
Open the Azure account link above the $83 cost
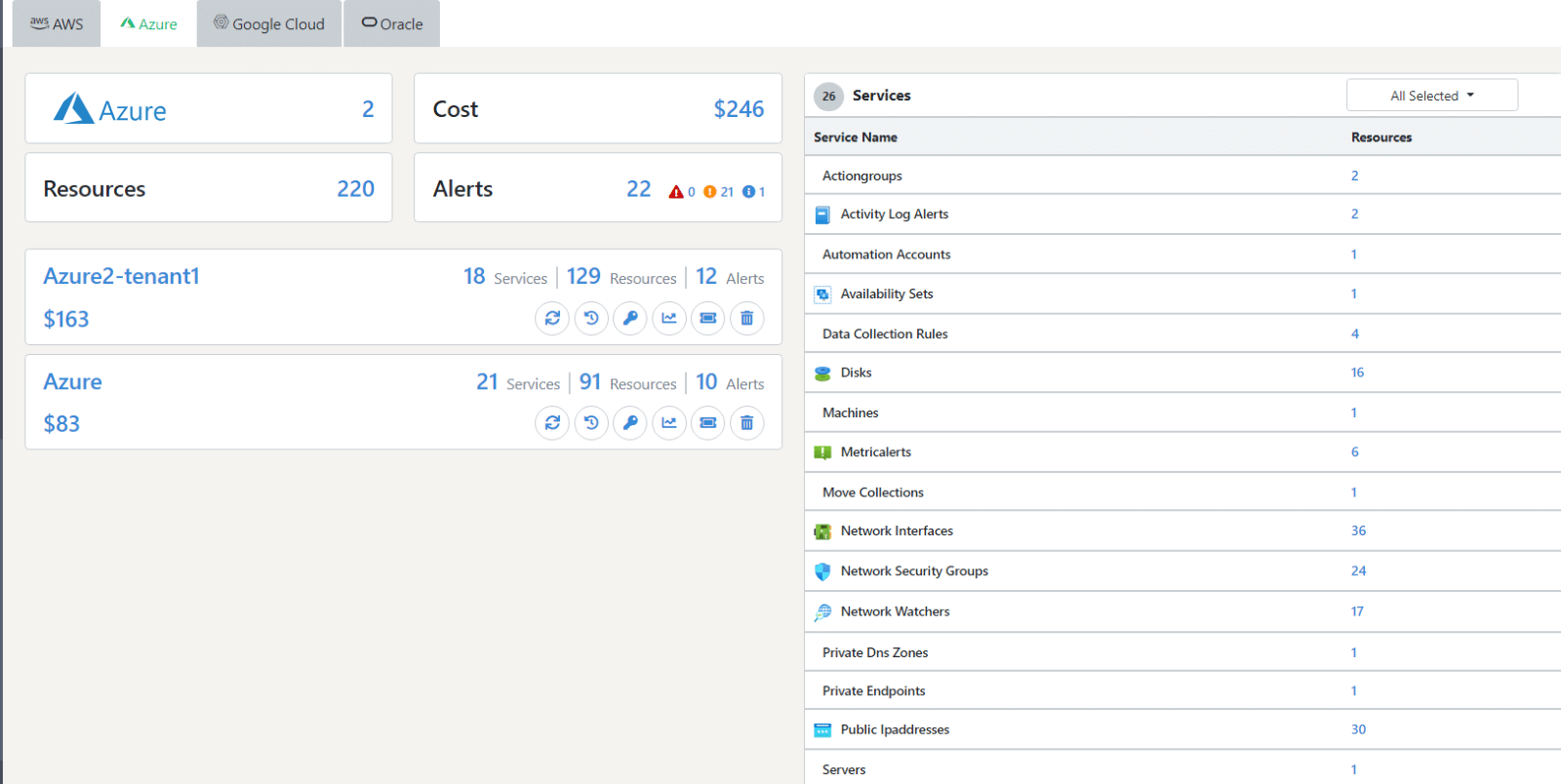pos(72,381)
